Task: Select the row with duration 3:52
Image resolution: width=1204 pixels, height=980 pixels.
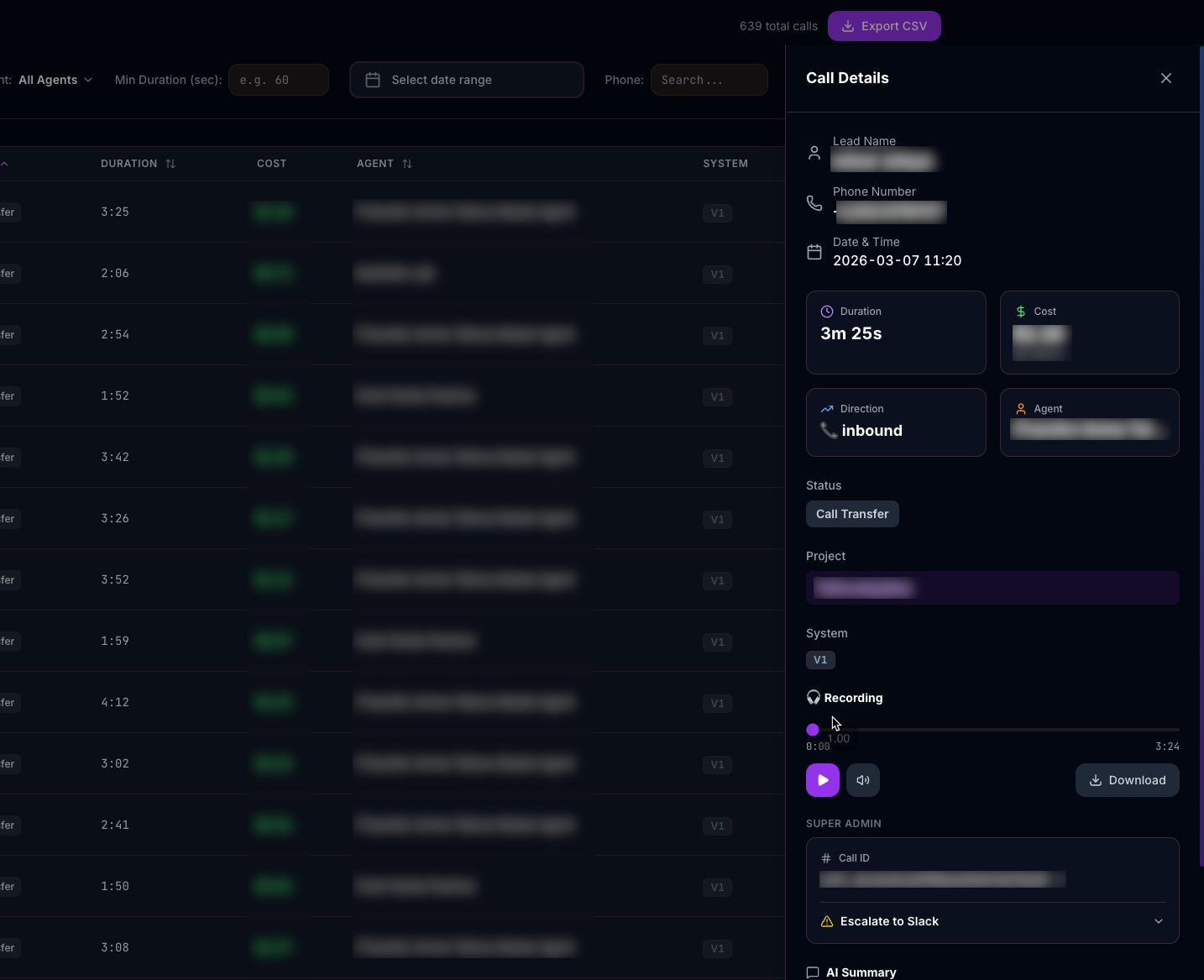Action: 392,579
